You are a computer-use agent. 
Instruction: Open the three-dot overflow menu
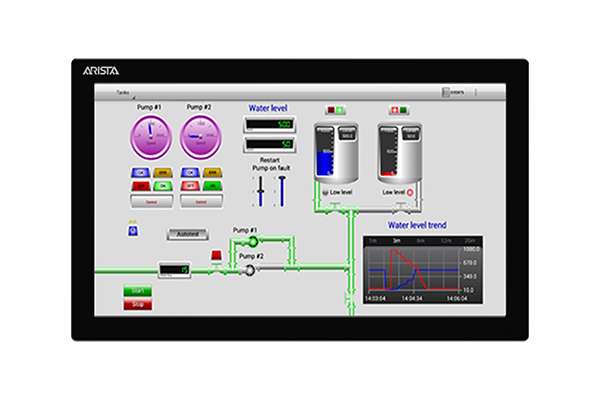click(476, 92)
